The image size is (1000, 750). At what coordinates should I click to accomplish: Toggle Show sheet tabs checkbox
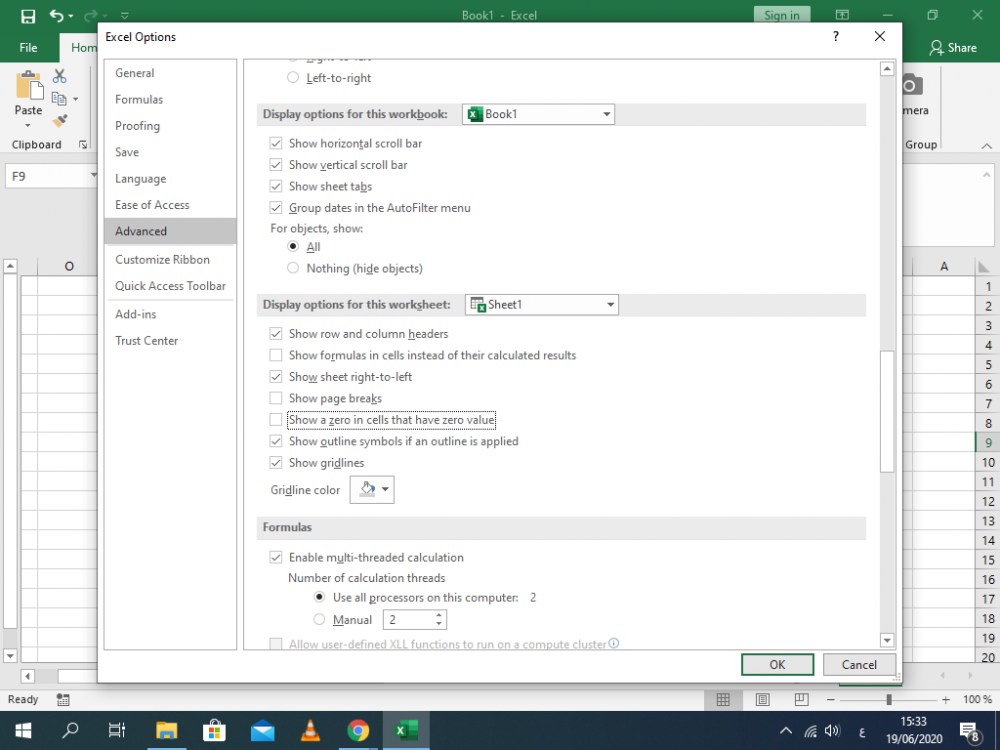click(276, 187)
